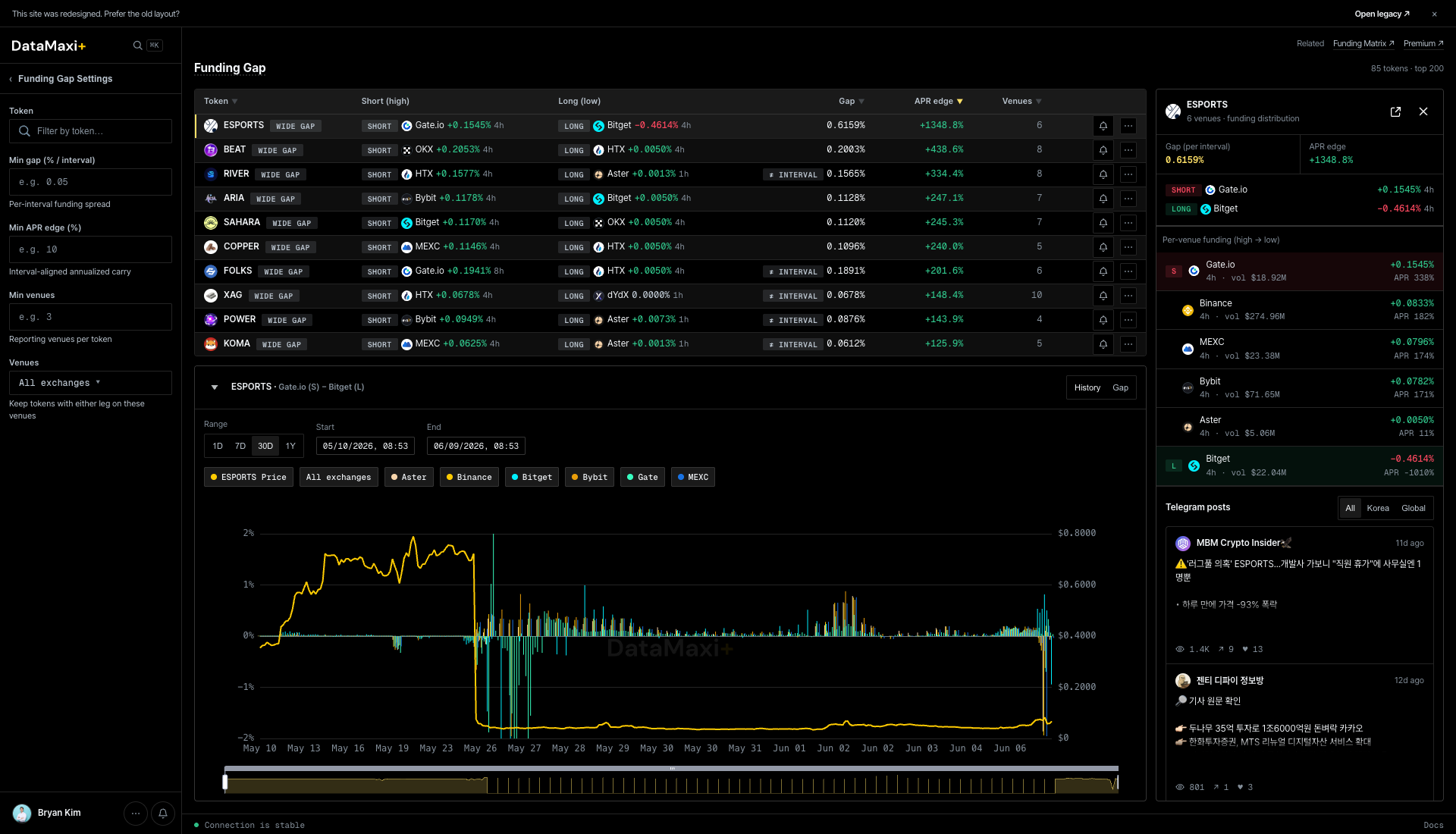The image size is (1456, 834).
Task: Open more options for KOMA row
Action: click(x=1128, y=344)
